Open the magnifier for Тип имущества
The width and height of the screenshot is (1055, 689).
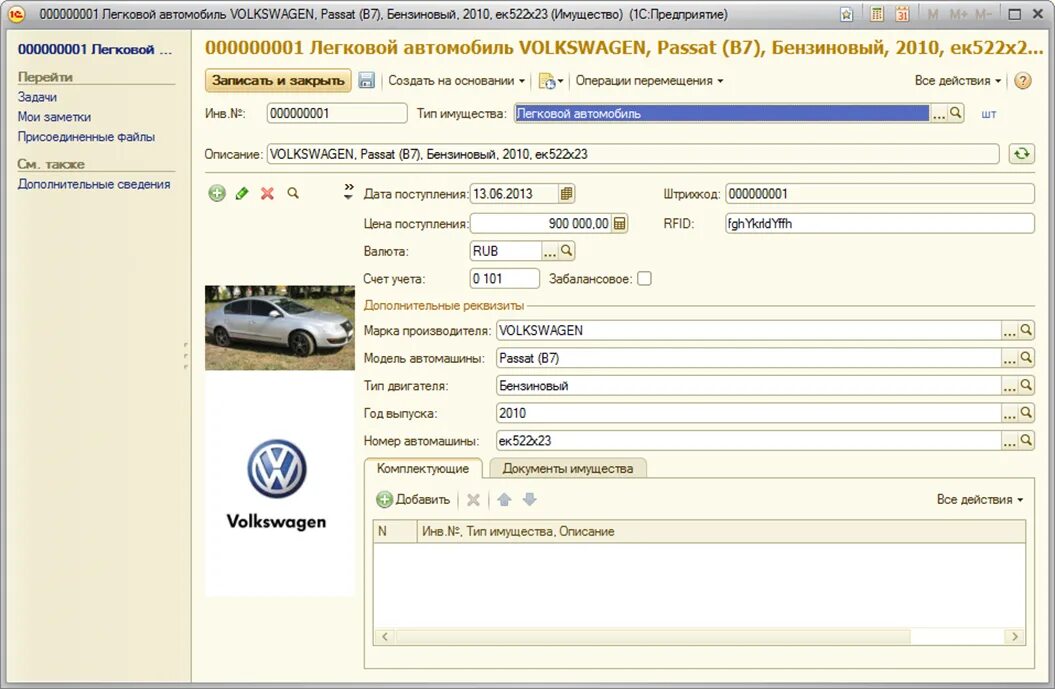(955, 113)
